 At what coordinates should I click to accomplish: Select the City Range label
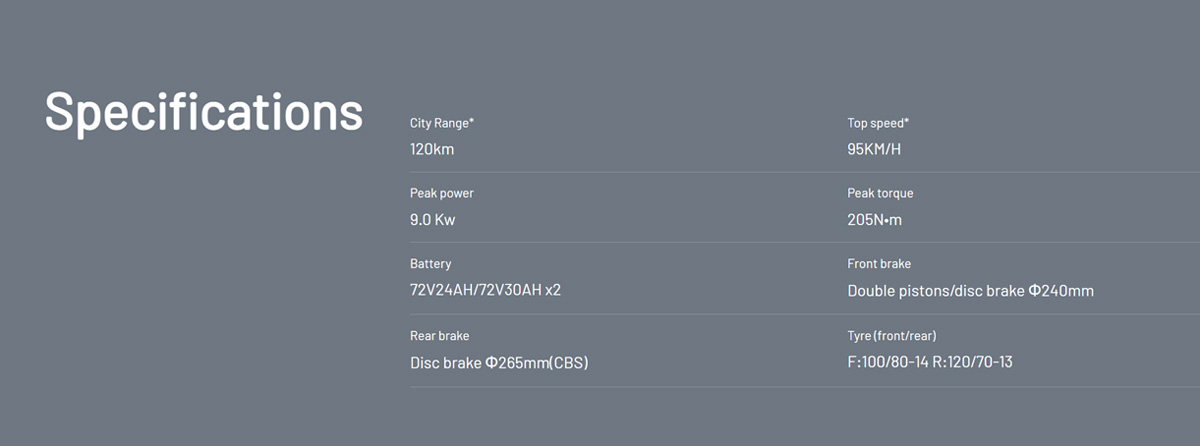[x=442, y=123]
